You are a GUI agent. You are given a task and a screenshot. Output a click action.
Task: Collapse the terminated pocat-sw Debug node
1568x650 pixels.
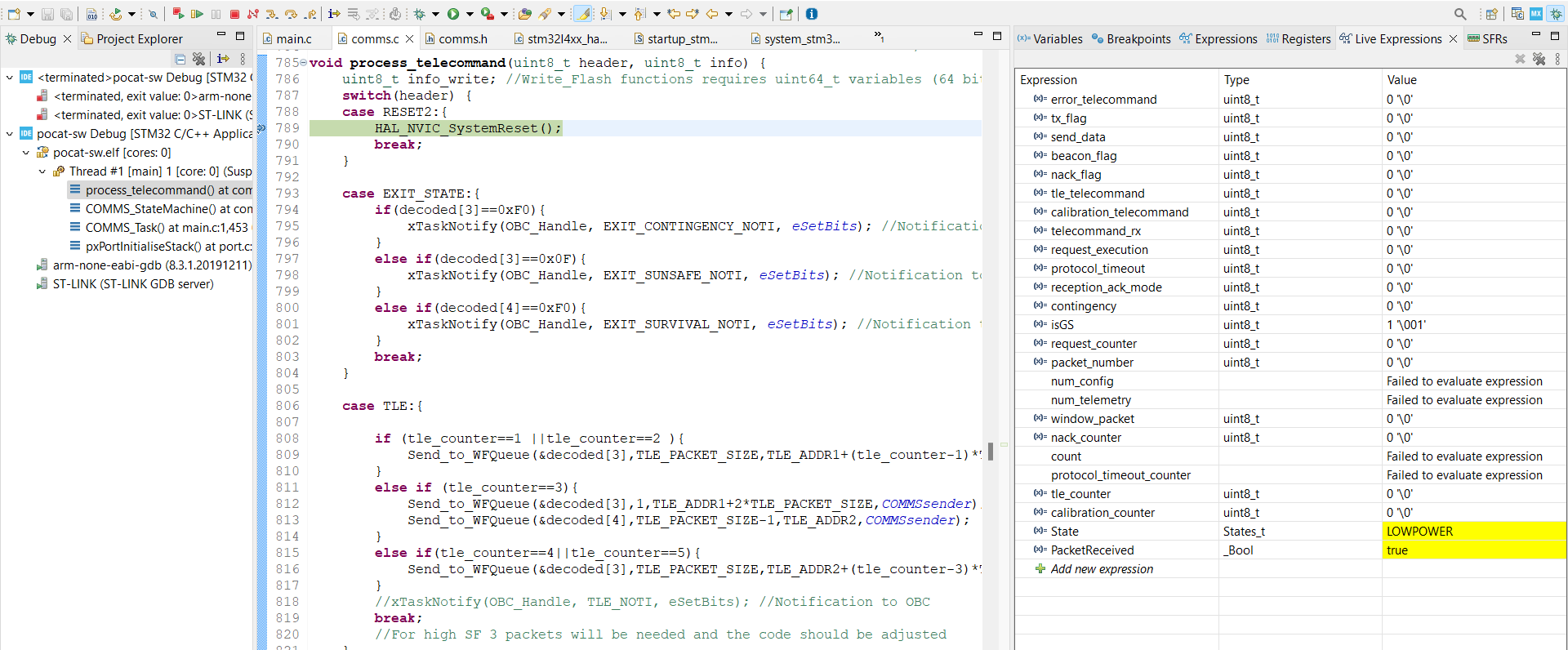pos(10,78)
